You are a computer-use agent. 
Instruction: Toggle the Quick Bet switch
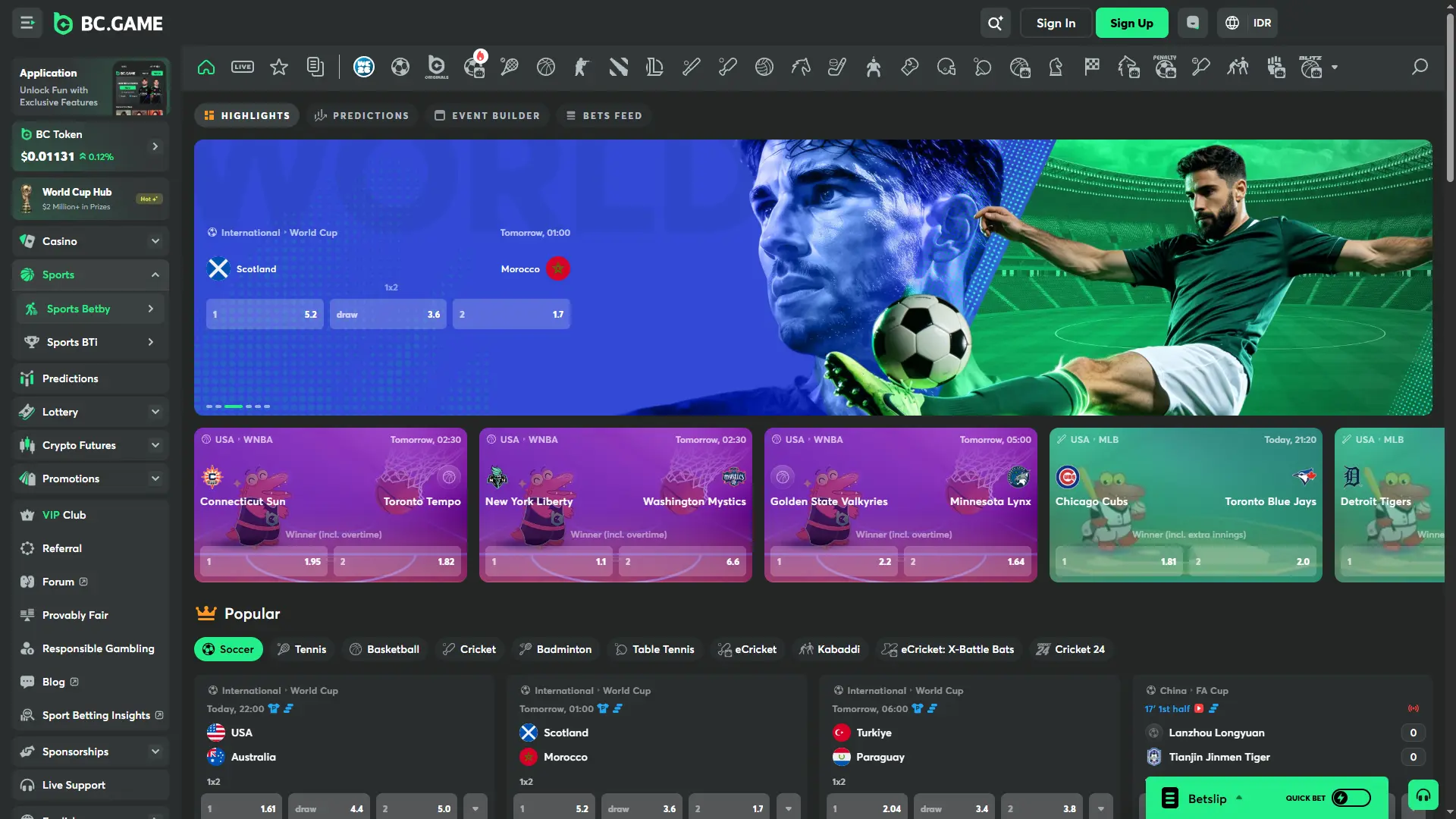pos(1351,798)
